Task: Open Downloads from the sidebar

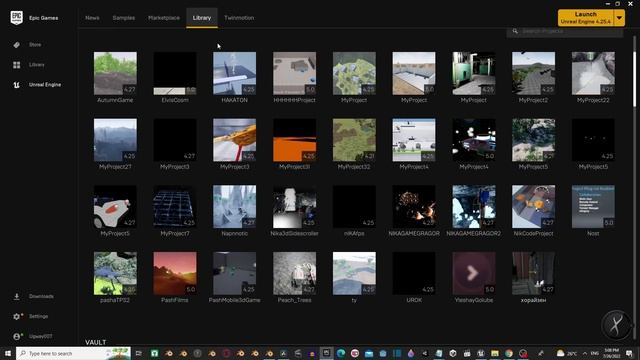Action: tap(41, 296)
